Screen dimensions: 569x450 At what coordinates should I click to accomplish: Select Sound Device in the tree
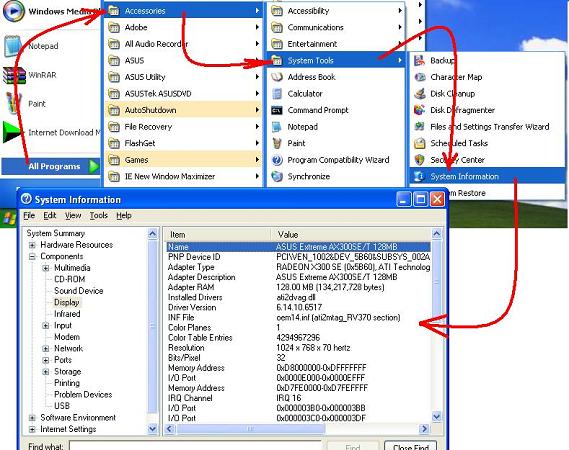click(78, 291)
